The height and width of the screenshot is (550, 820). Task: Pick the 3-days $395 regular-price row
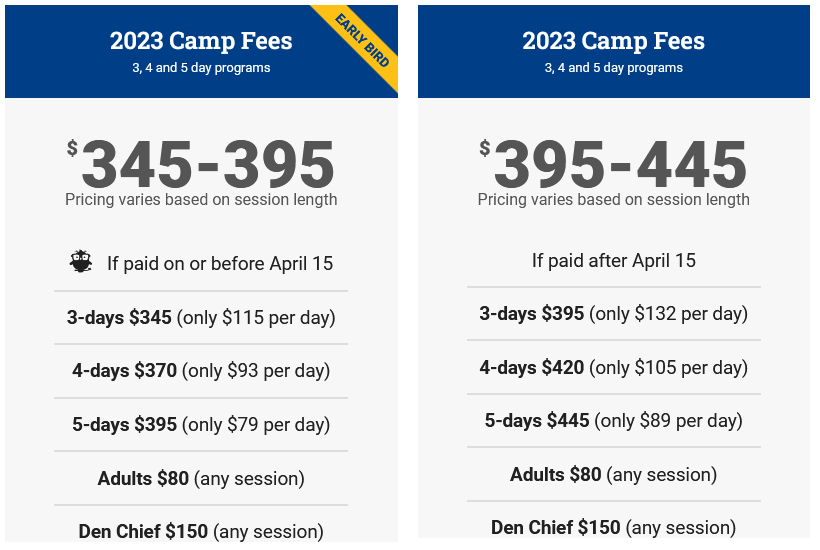tap(613, 314)
